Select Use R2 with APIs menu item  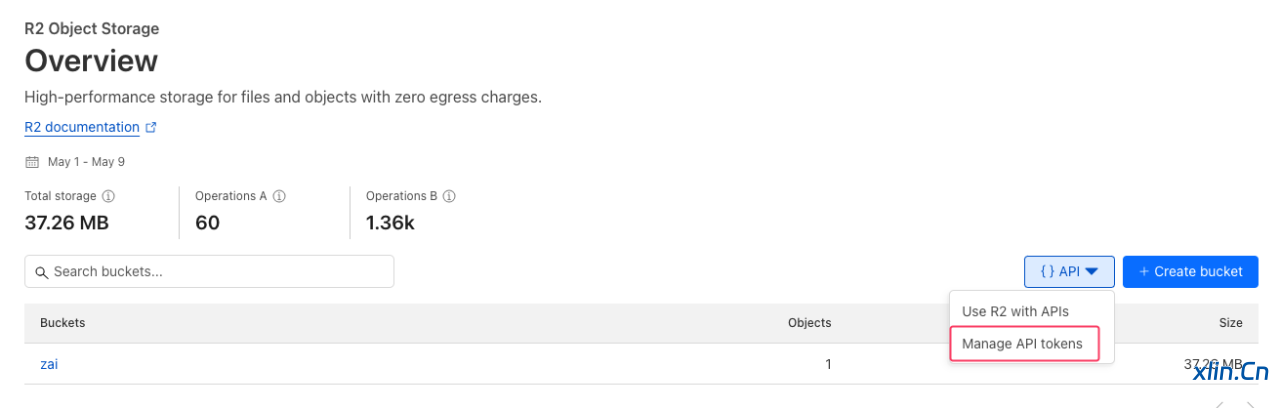click(1015, 311)
